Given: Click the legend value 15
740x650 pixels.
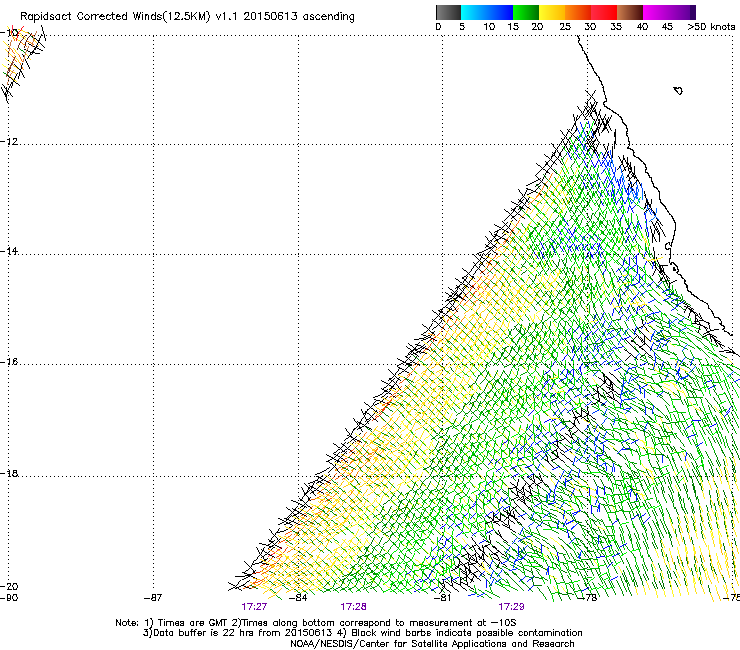Looking at the screenshot, I should [513, 27].
